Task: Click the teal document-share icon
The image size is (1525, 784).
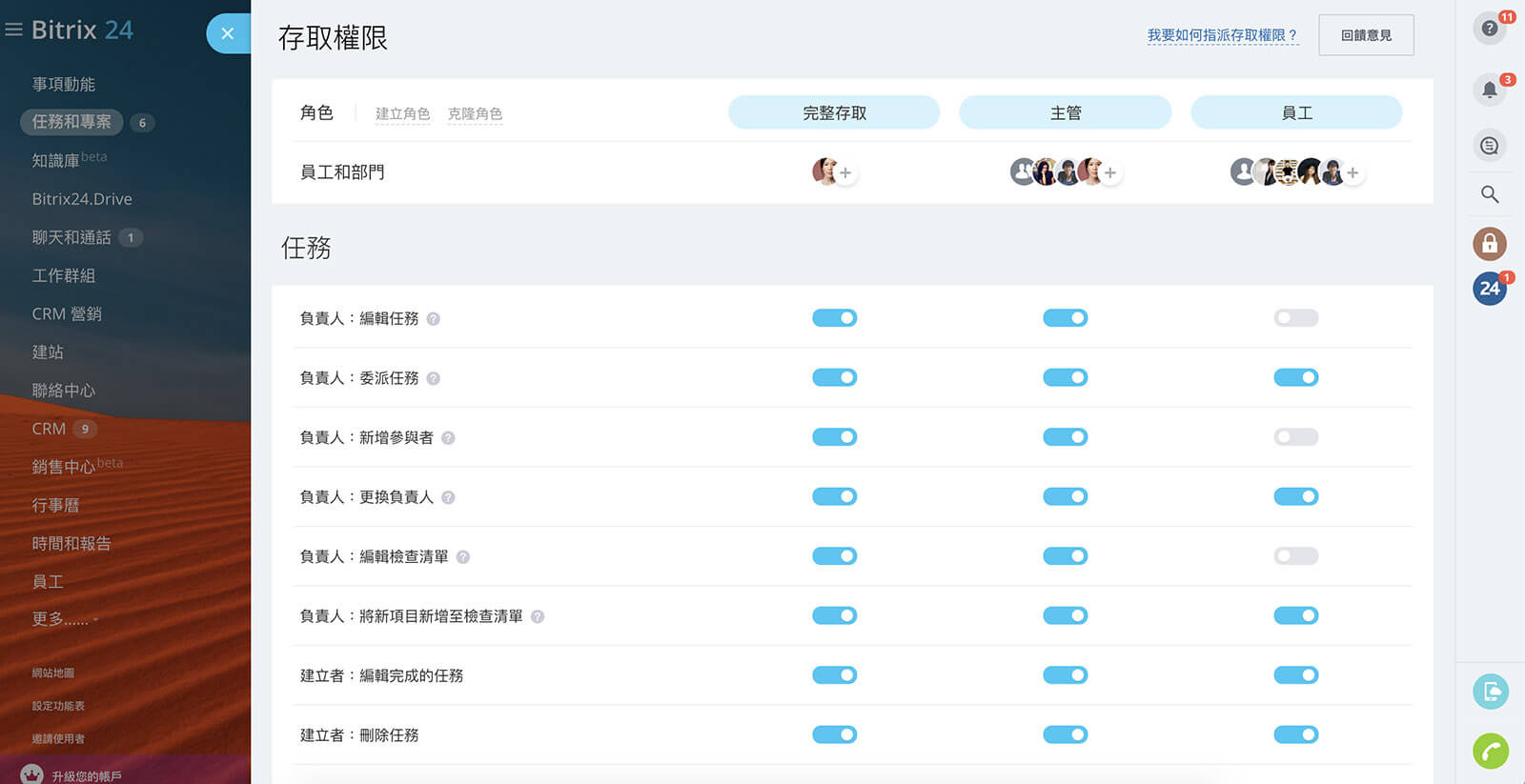Action: [1491, 692]
